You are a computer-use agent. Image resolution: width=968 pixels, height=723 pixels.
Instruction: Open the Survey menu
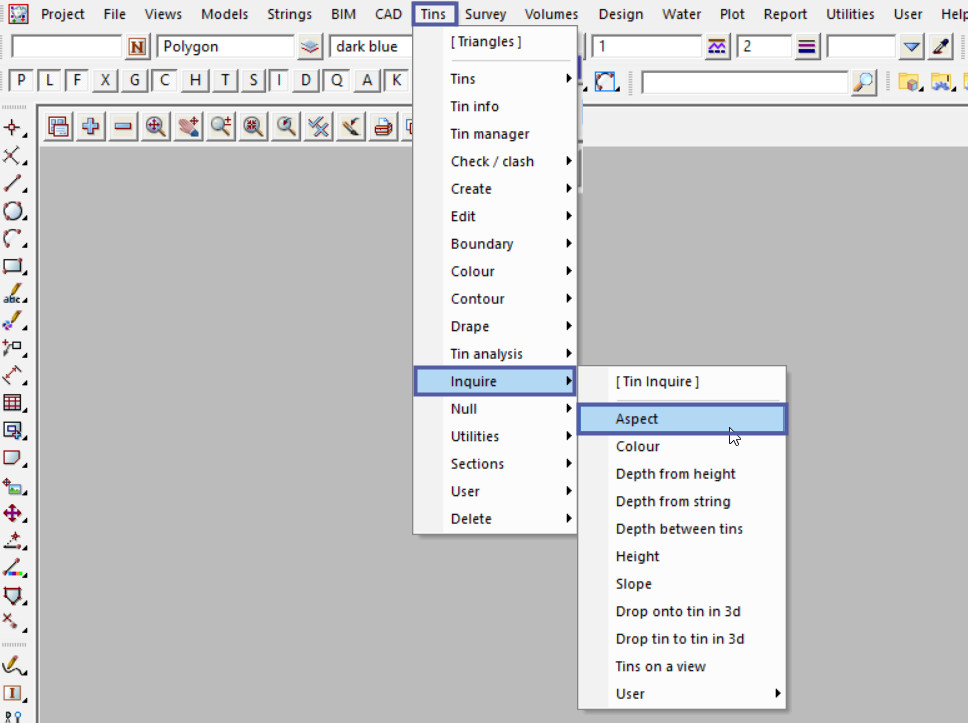[x=485, y=14]
